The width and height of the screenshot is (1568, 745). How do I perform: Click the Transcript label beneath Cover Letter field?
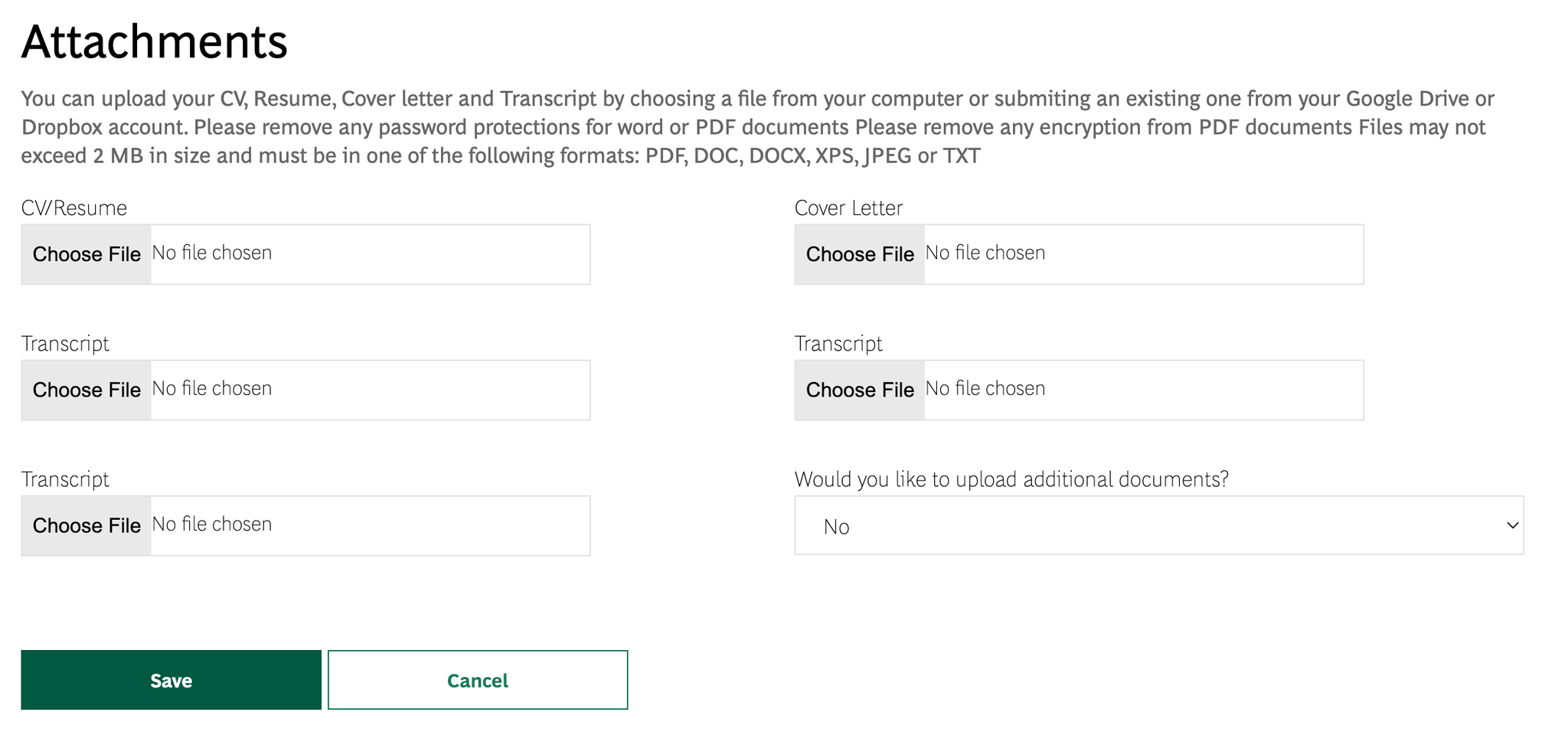point(838,344)
